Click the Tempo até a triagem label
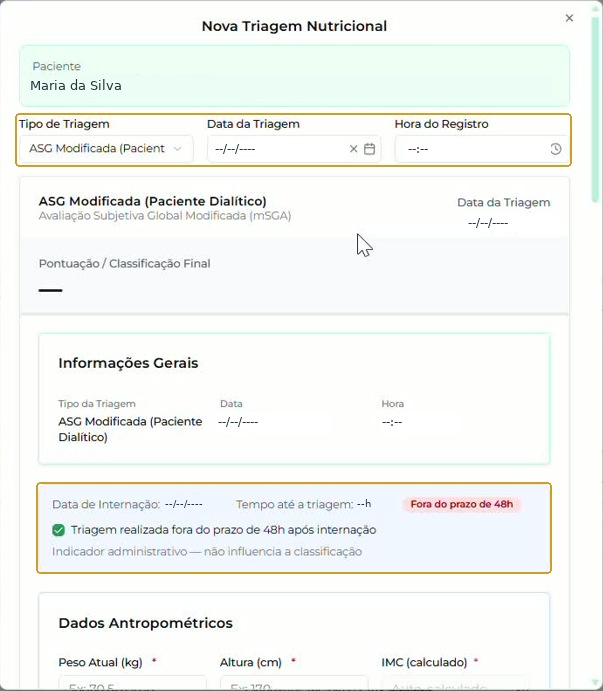603x691 pixels. 294,504
